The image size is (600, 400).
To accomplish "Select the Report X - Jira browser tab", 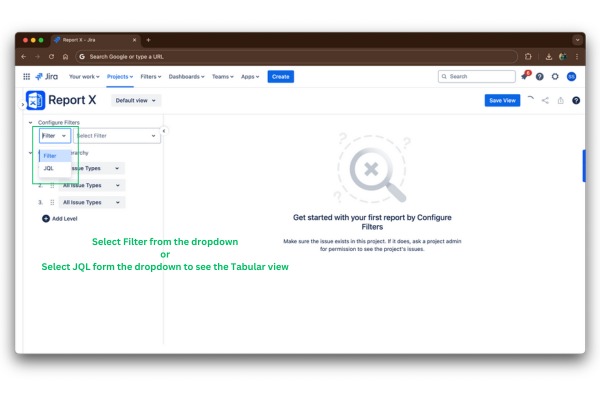I will [x=96, y=40].
